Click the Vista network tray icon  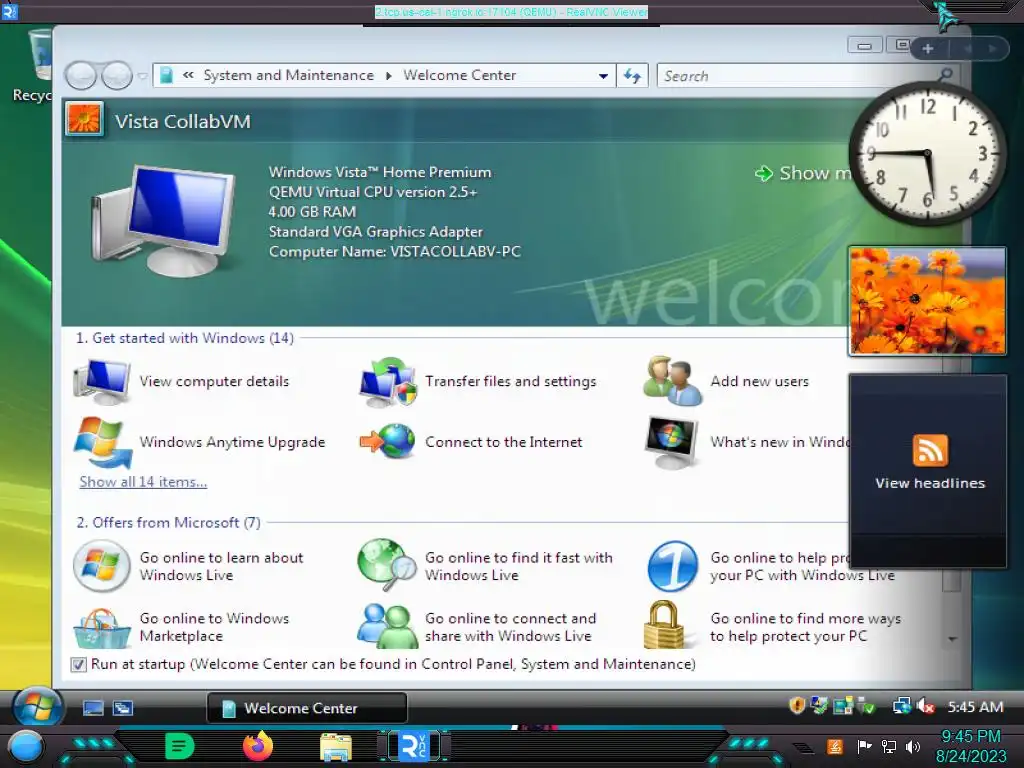pos(902,706)
